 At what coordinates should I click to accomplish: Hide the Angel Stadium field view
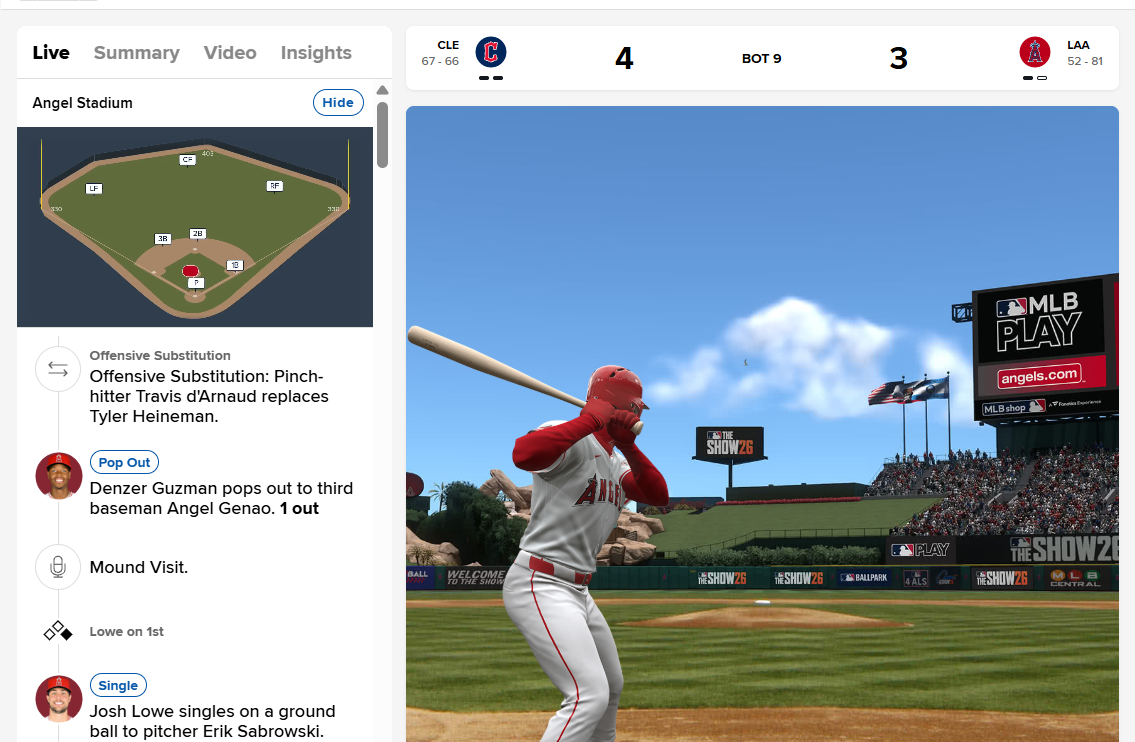point(338,103)
